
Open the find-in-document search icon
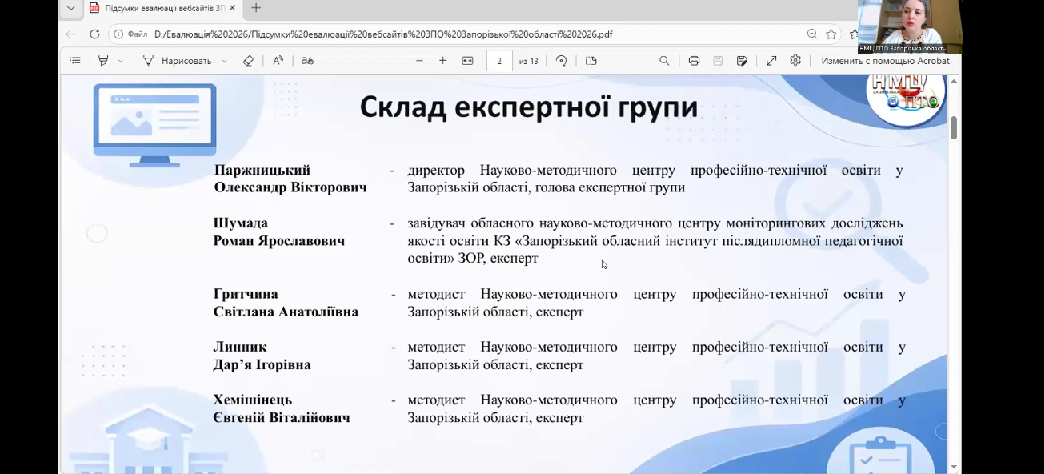coord(664,61)
